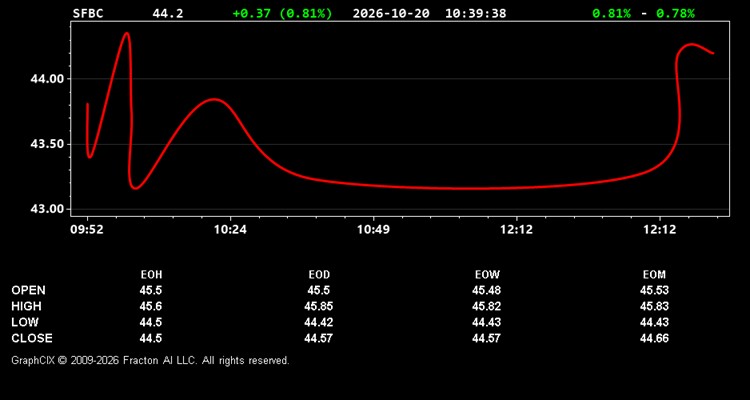Click the LOW row label
750x400 pixels.
pyautogui.click(x=25, y=322)
